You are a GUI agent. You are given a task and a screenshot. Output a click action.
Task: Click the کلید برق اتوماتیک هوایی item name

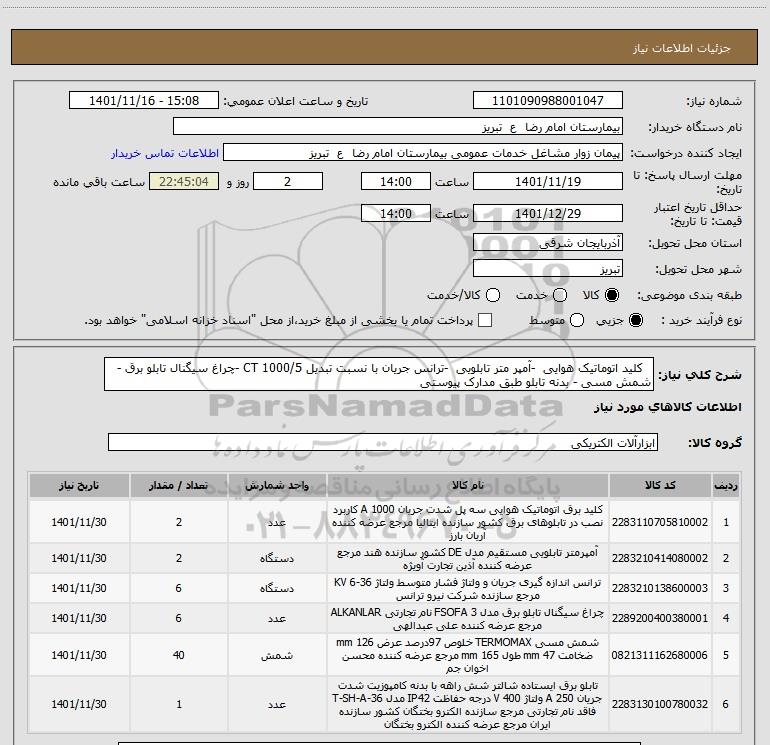[468, 522]
